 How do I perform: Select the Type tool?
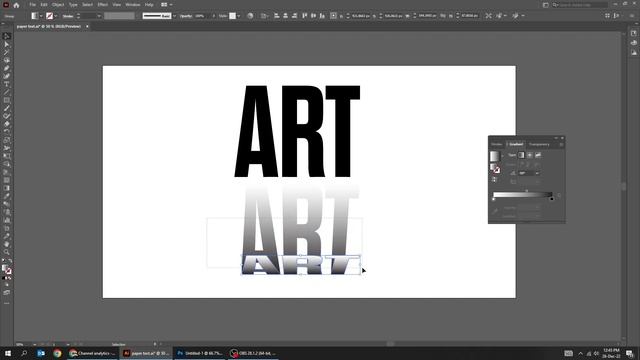[7, 84]
